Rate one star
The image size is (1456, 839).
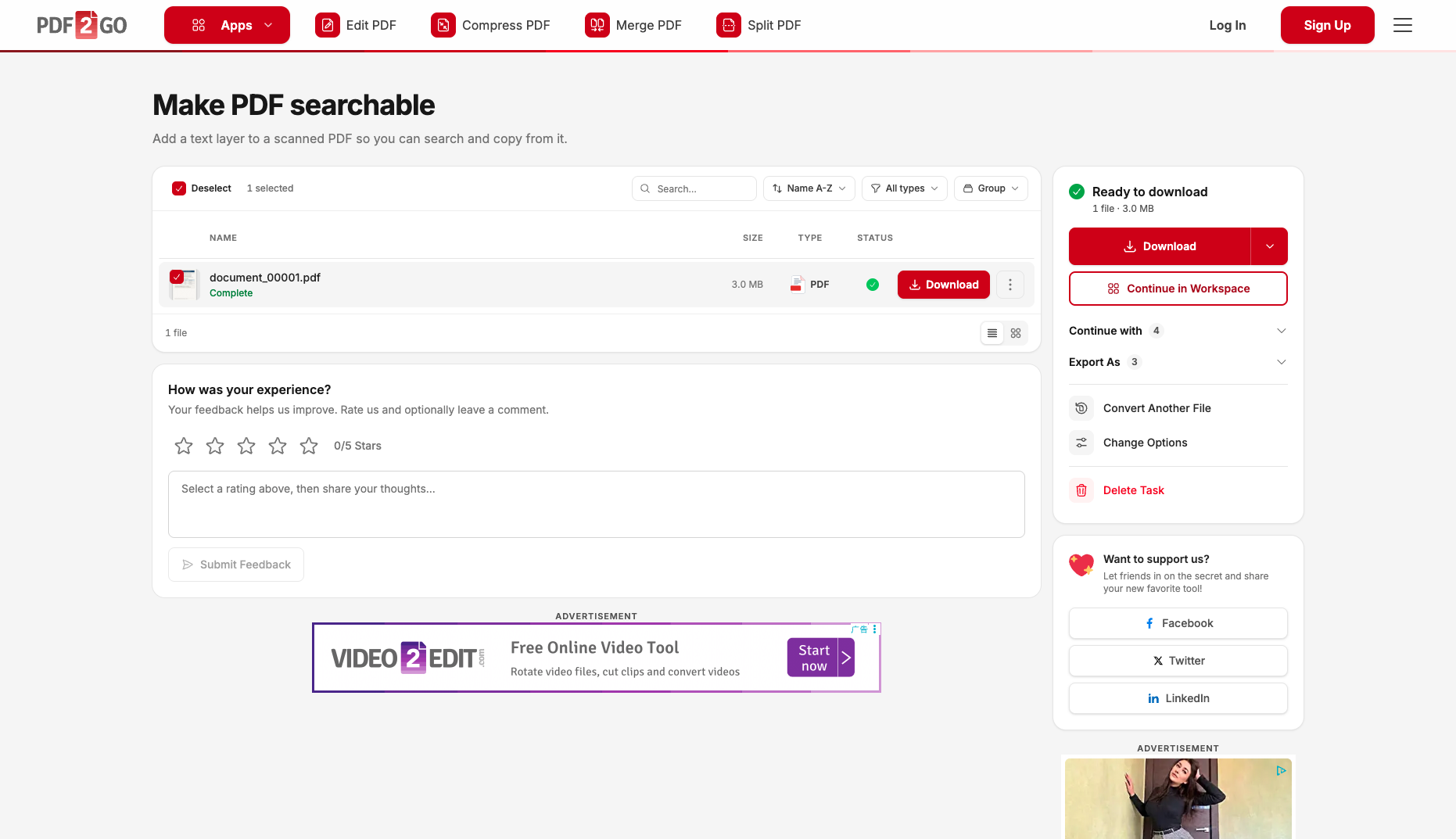[x=184, y=446]
